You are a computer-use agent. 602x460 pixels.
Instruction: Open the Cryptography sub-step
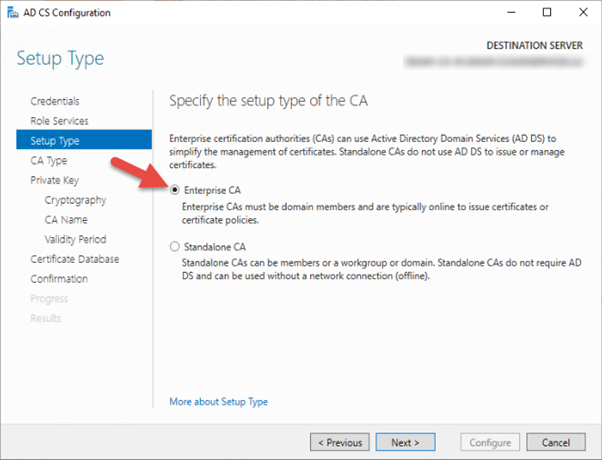pos(75,200)
